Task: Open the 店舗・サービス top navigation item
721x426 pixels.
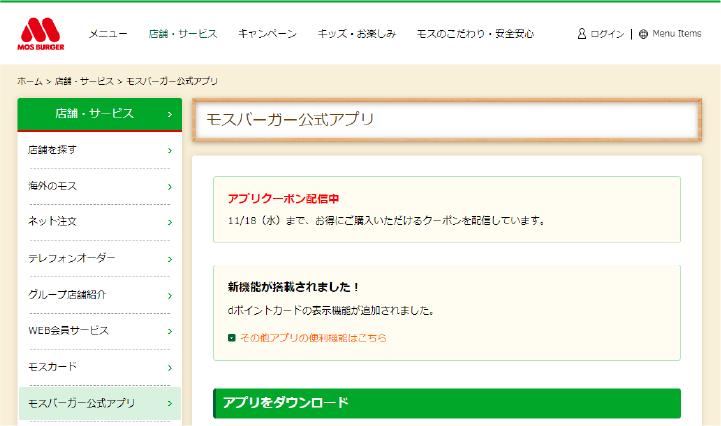Action: [x=183, y=34]
